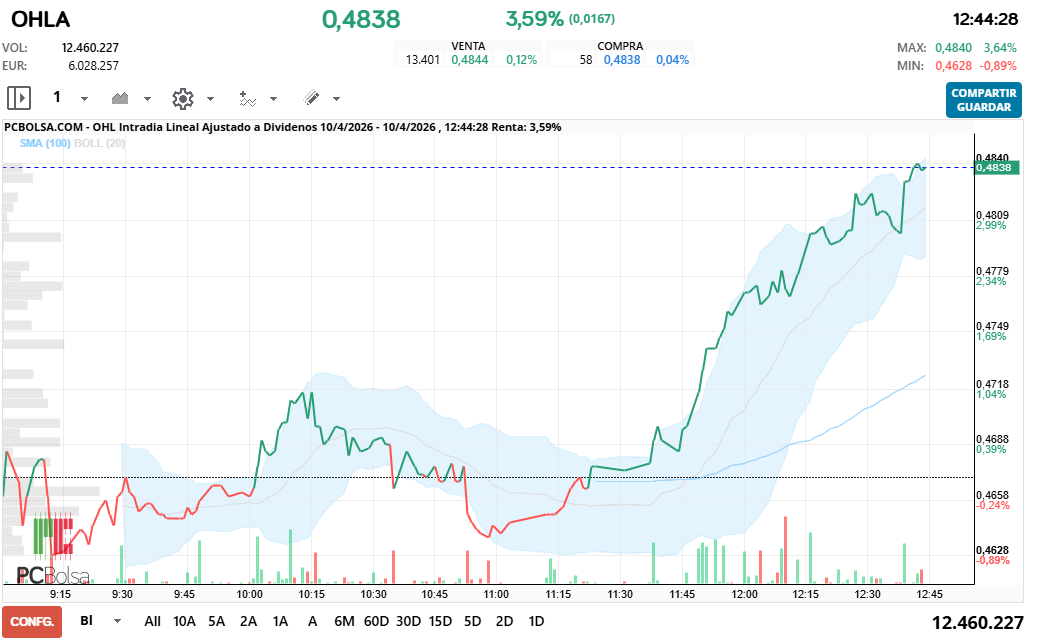The image size is (1037, 643).
Task: Click the add indicator study icon
Action: pyautogui.click(x=247, y=98)
